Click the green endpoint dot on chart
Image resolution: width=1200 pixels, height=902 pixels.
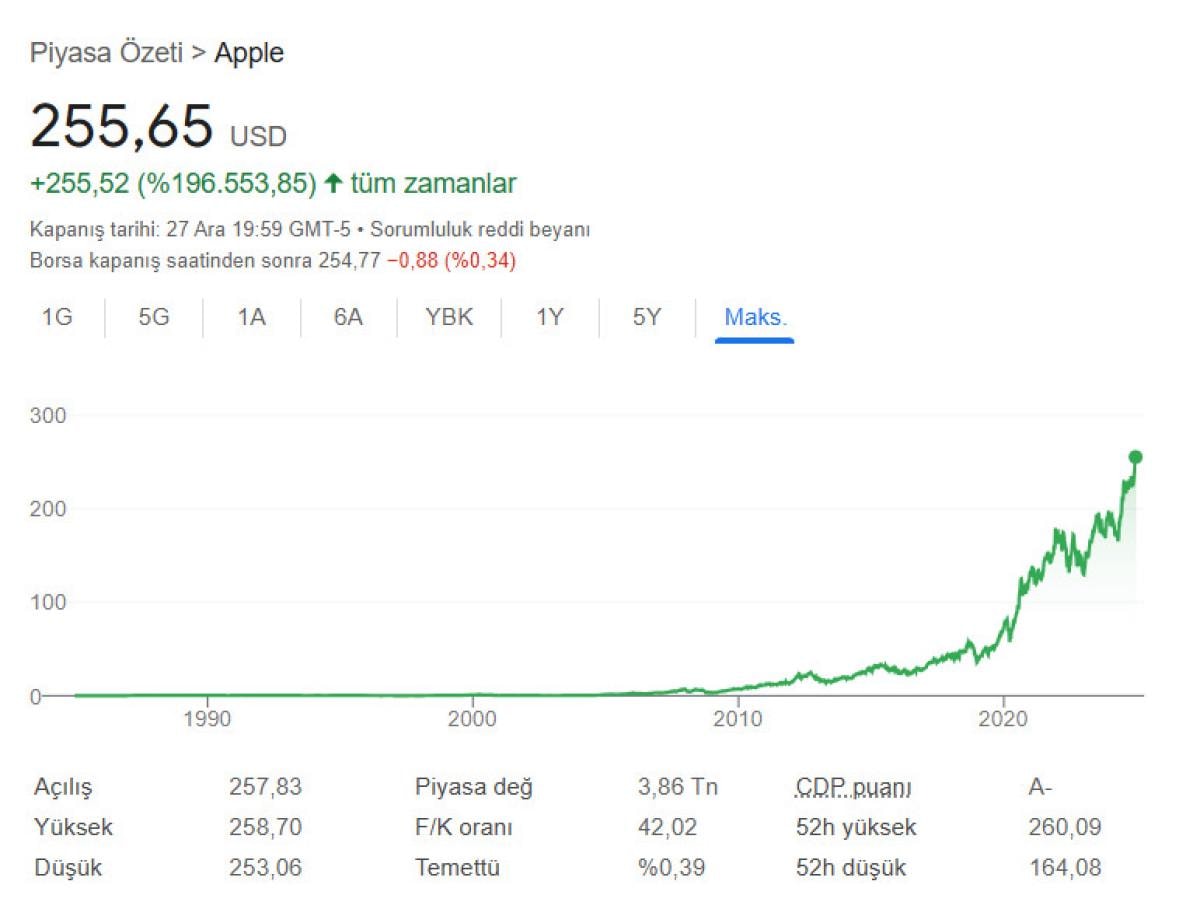tap(1135, 457)
